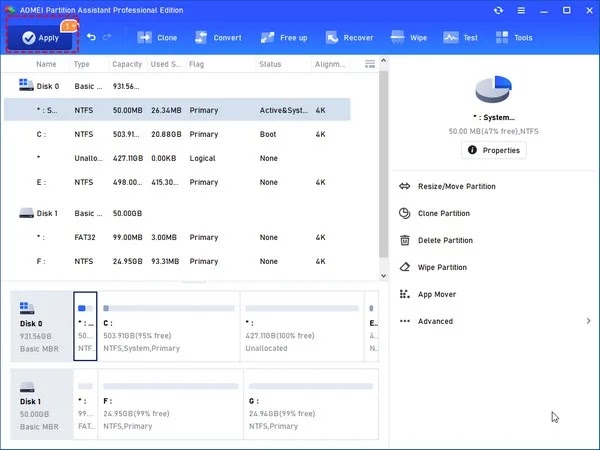This screenshot has height=450, width=600.
Task: Click the app logo in title bar
Action: tap(10, 10)
